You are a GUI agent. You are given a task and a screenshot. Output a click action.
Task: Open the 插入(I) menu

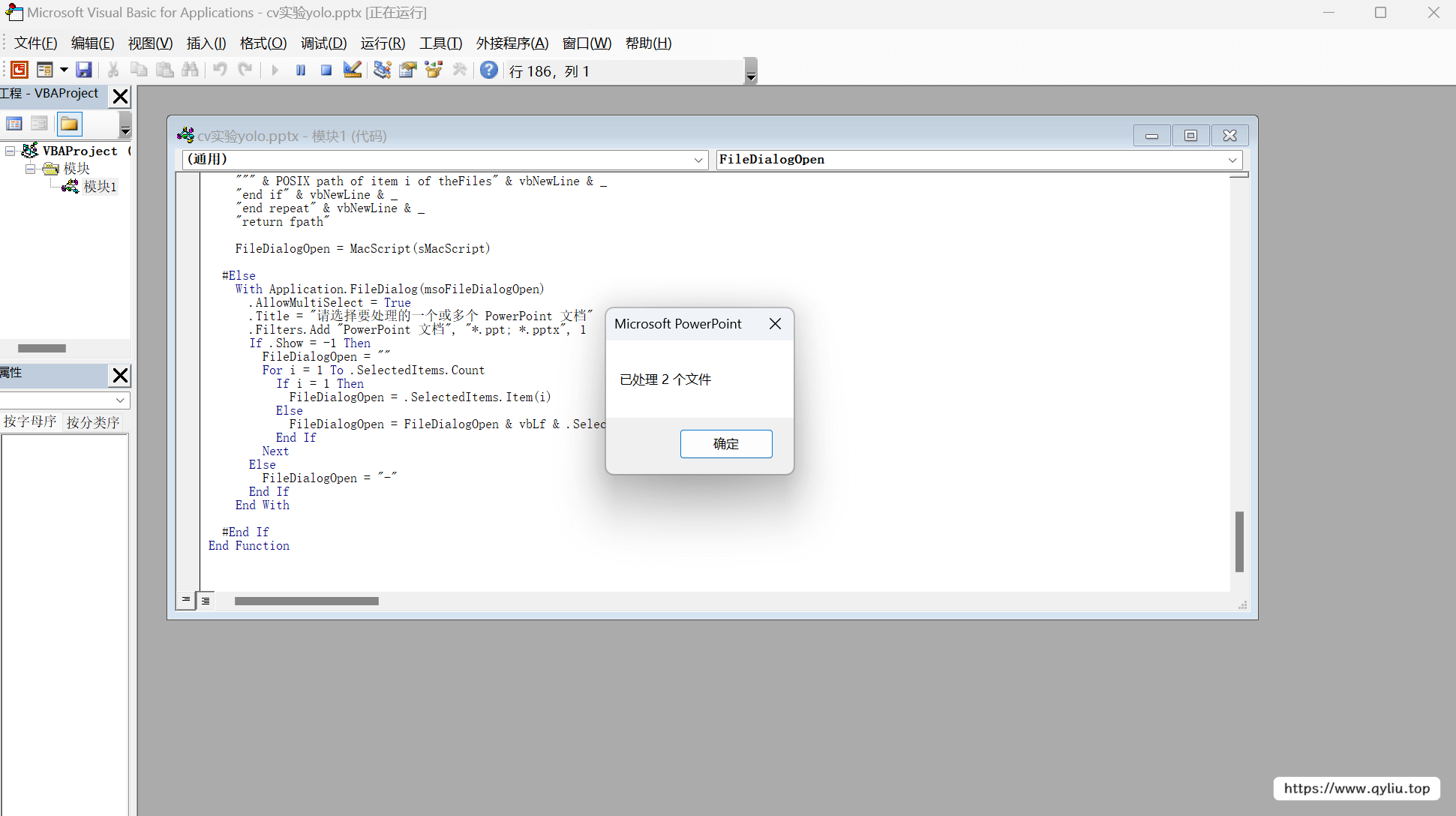(206, 43)
